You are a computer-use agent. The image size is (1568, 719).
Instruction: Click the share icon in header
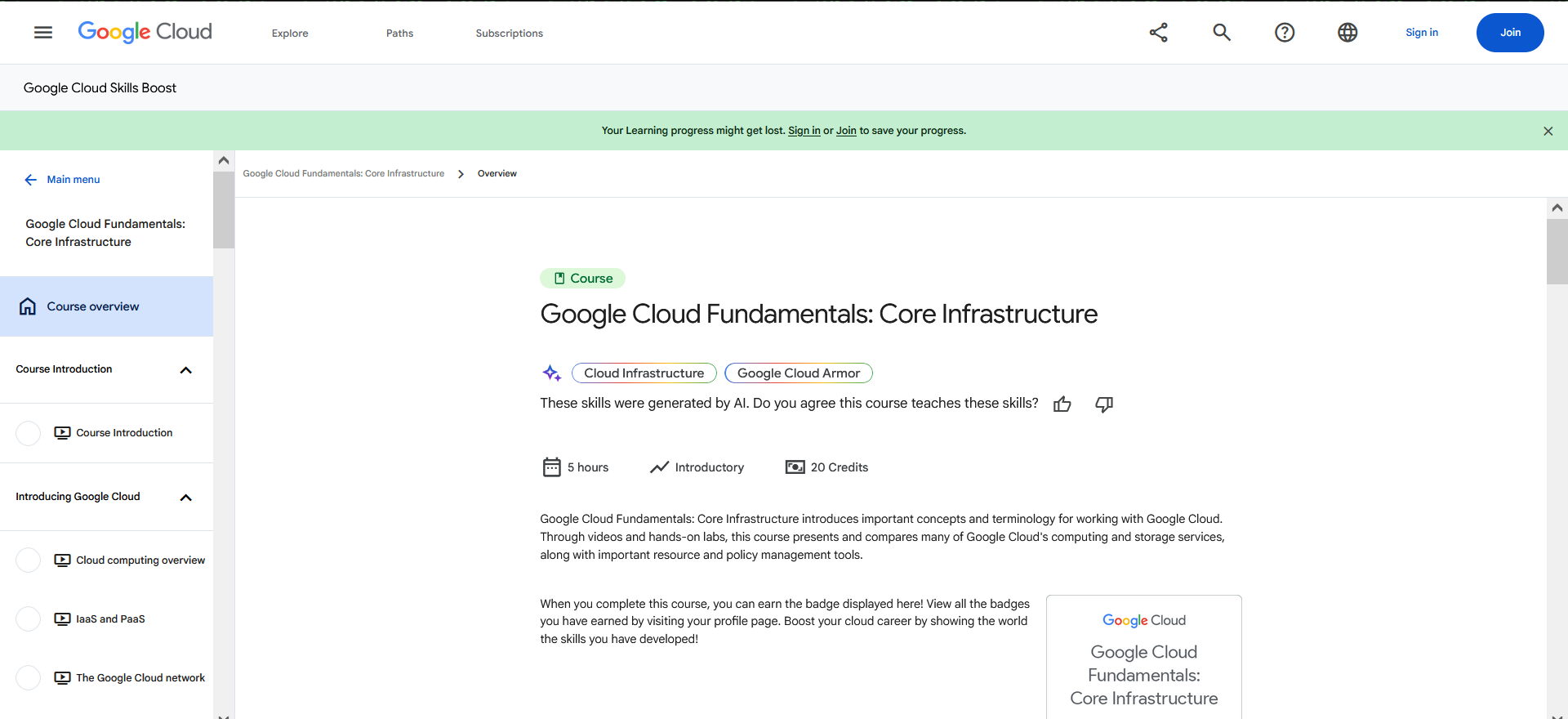1158,33
